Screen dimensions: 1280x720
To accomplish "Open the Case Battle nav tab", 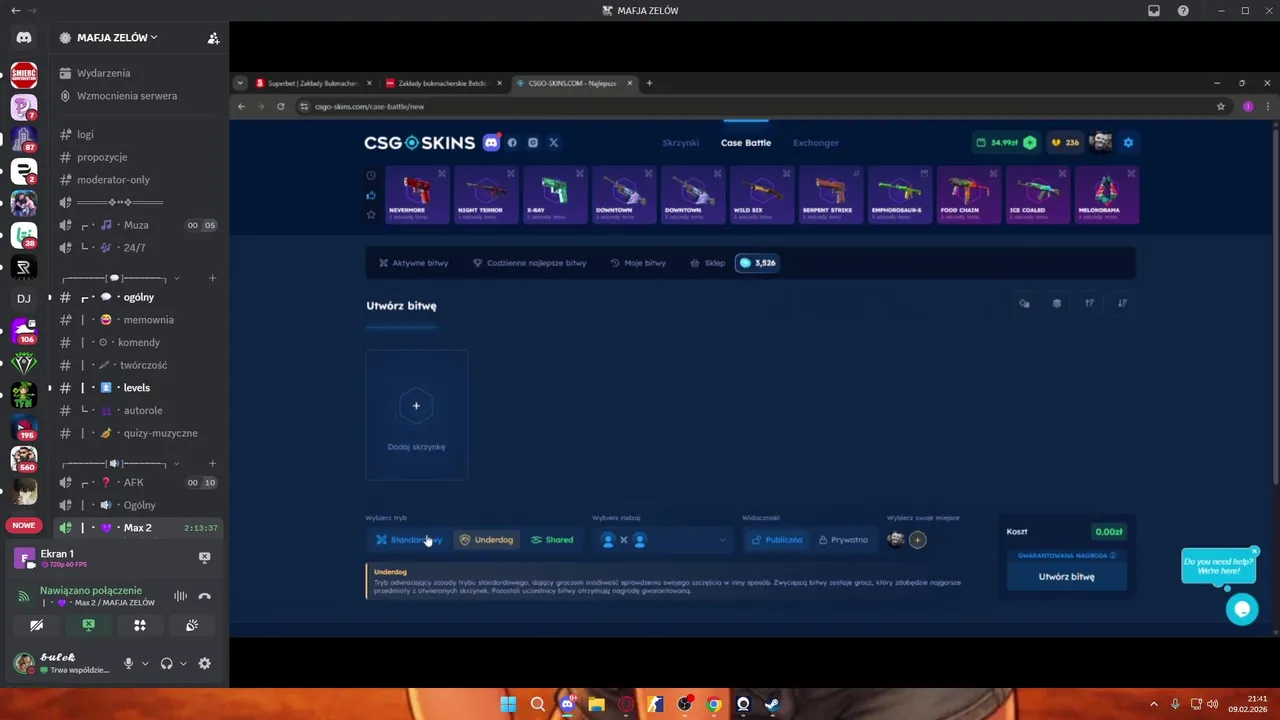I will pyautogui.click(x=746, y=143).
